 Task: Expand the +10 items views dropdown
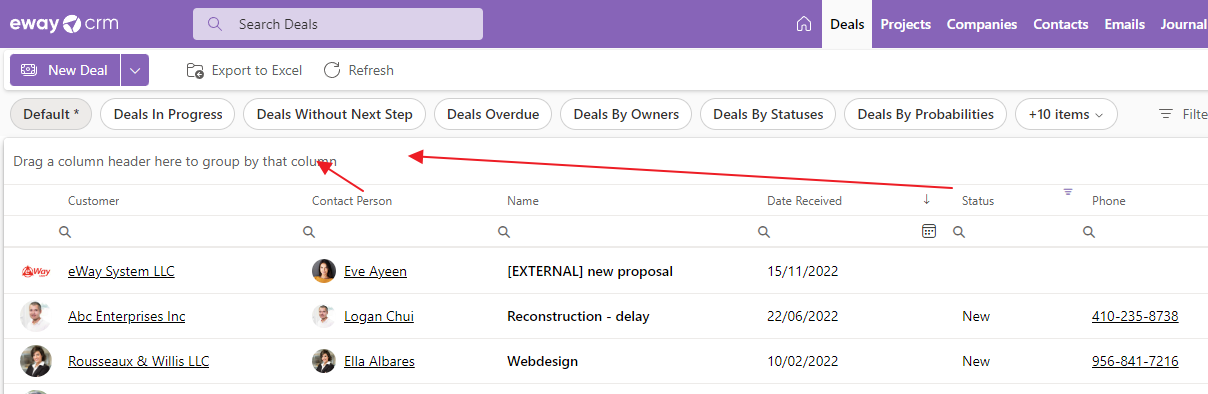pyautogui.click(x=1067, y=114)
